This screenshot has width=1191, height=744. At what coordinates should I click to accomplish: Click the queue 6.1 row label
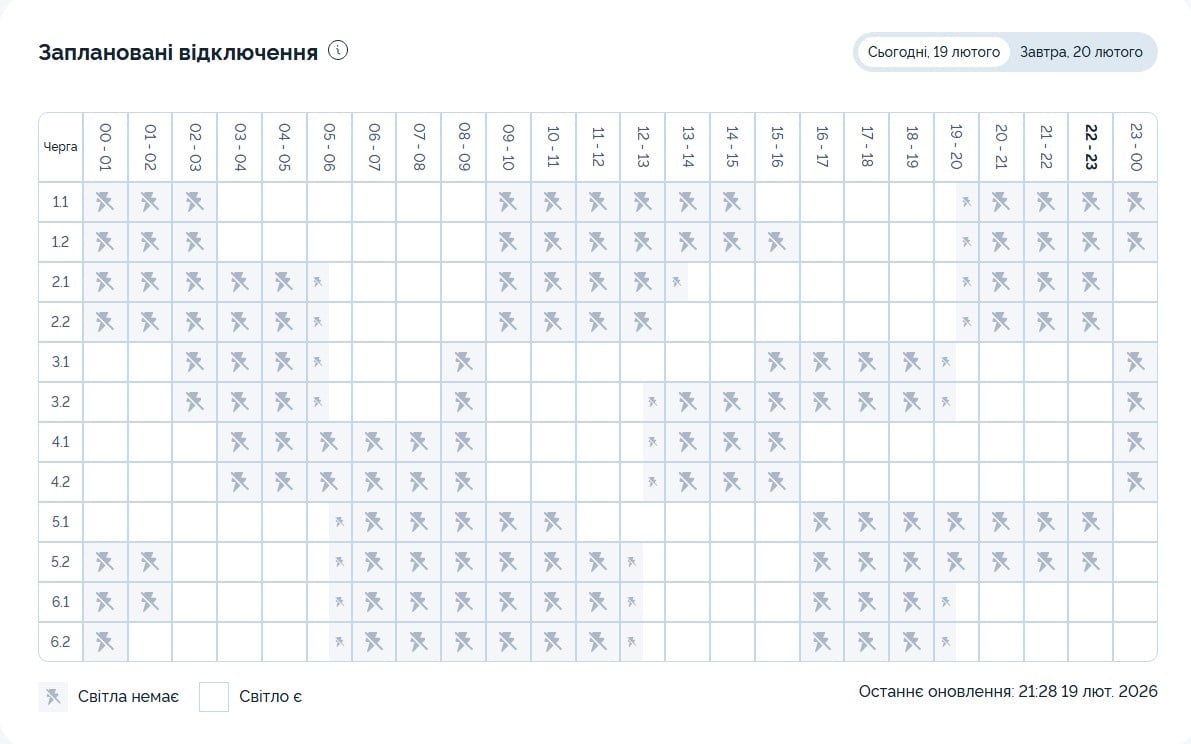tap(60, 602)
